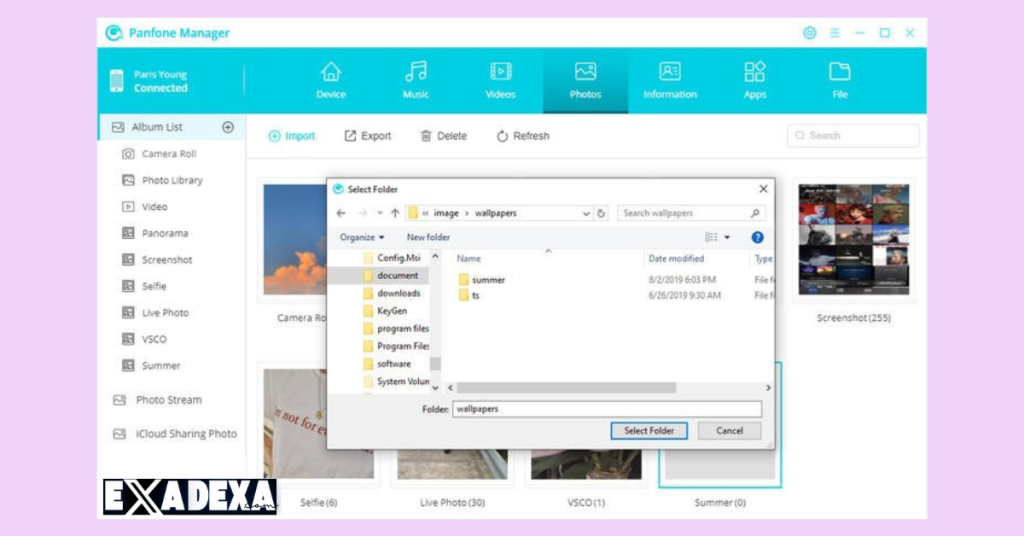Open the Information section icon
1024x536 pixels.
(x=670, y=72)
